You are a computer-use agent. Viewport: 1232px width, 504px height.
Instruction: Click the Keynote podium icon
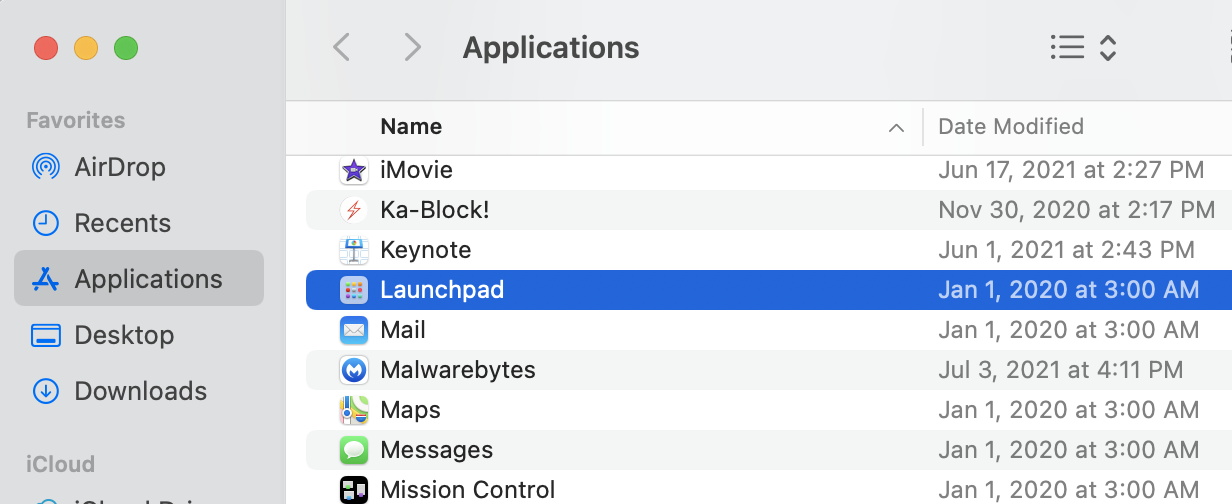(354, 250)
